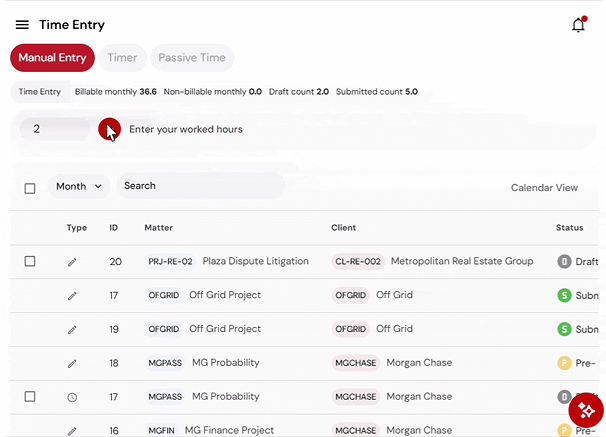Screen dimensions: 606x437
Task: Switch to Manual Entry tab
Action: click(x=52, y=58)
